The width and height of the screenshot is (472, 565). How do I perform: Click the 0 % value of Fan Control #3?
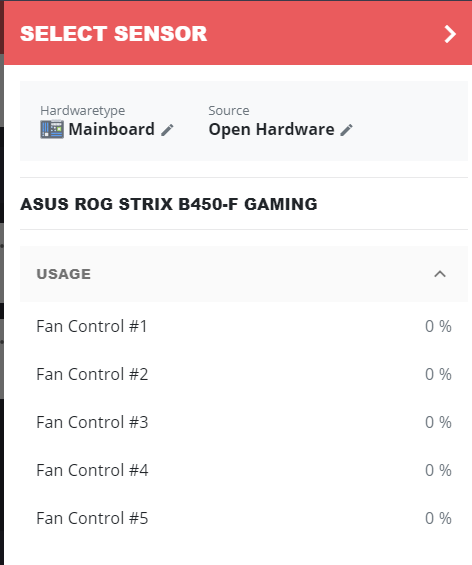[438, 422]
